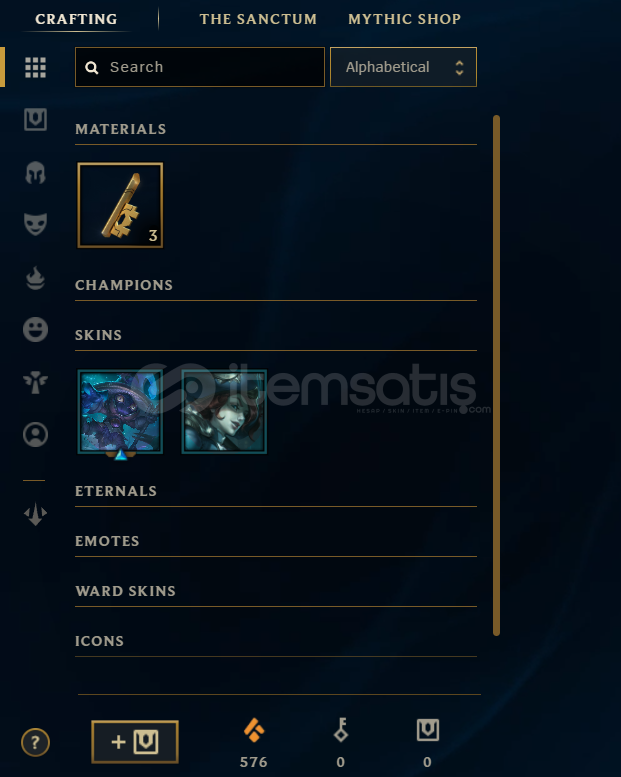Filter loot by chests icon
621x777 pixels.
35,119
